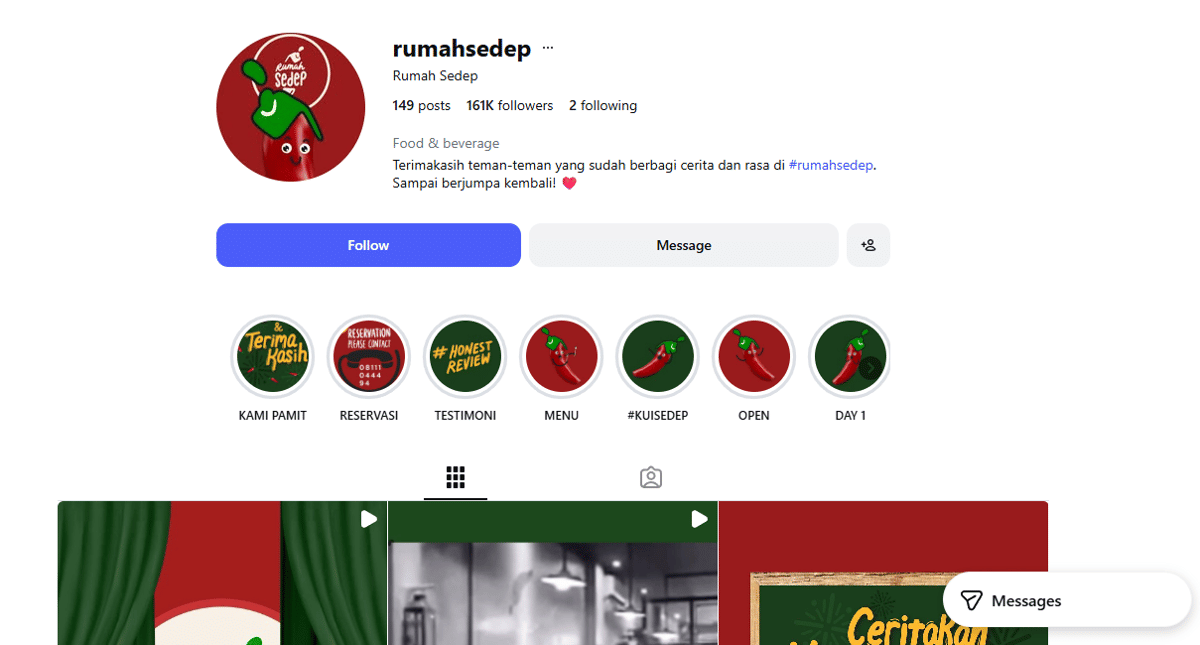Viewport: 1200px width, 645px height.
Task: Advance highlights with the next arrow chevron
Action: [x=871, y=368]
